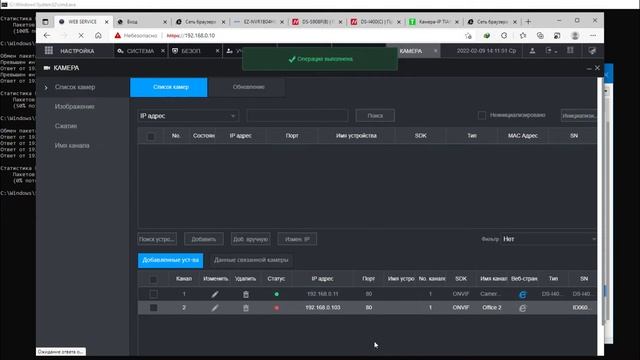Check the channel 1 row checkbox
Viewport: 640px width, 360px height.
tap(153, 294)
